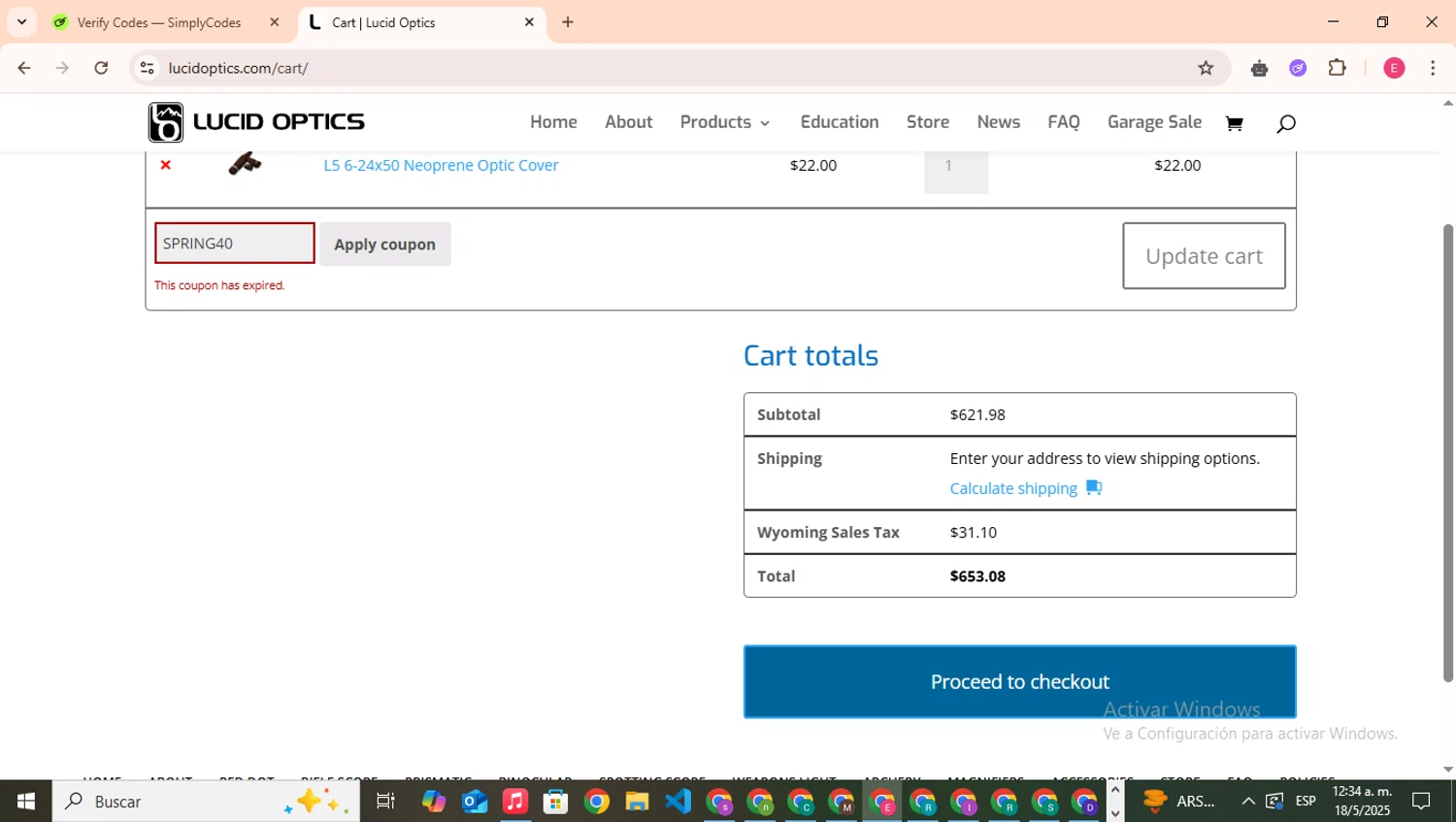Open Chrome extensions puzzle icon
Viewport: 1456px width, 822px height.
[1338, 68]
